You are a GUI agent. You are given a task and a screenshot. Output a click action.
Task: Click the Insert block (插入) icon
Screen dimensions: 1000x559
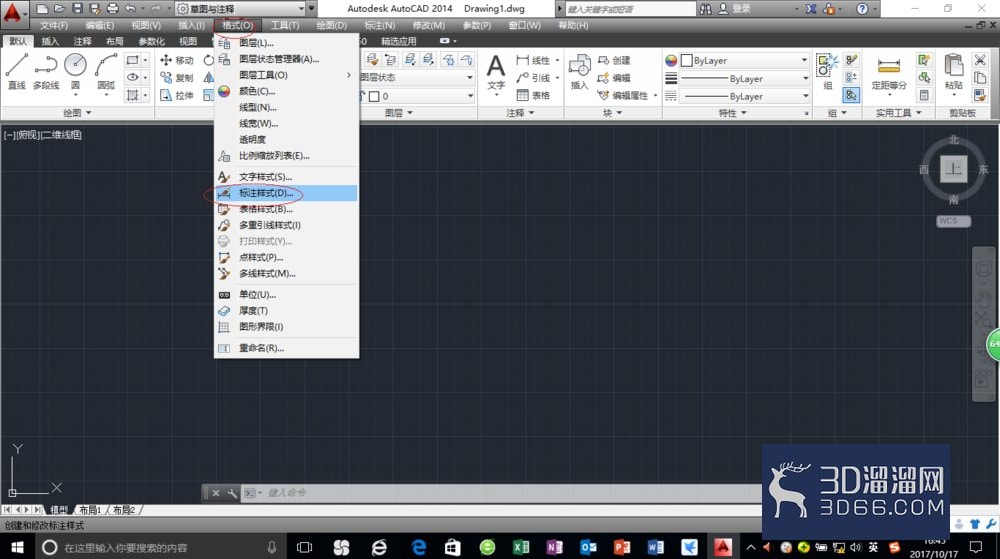579,71
